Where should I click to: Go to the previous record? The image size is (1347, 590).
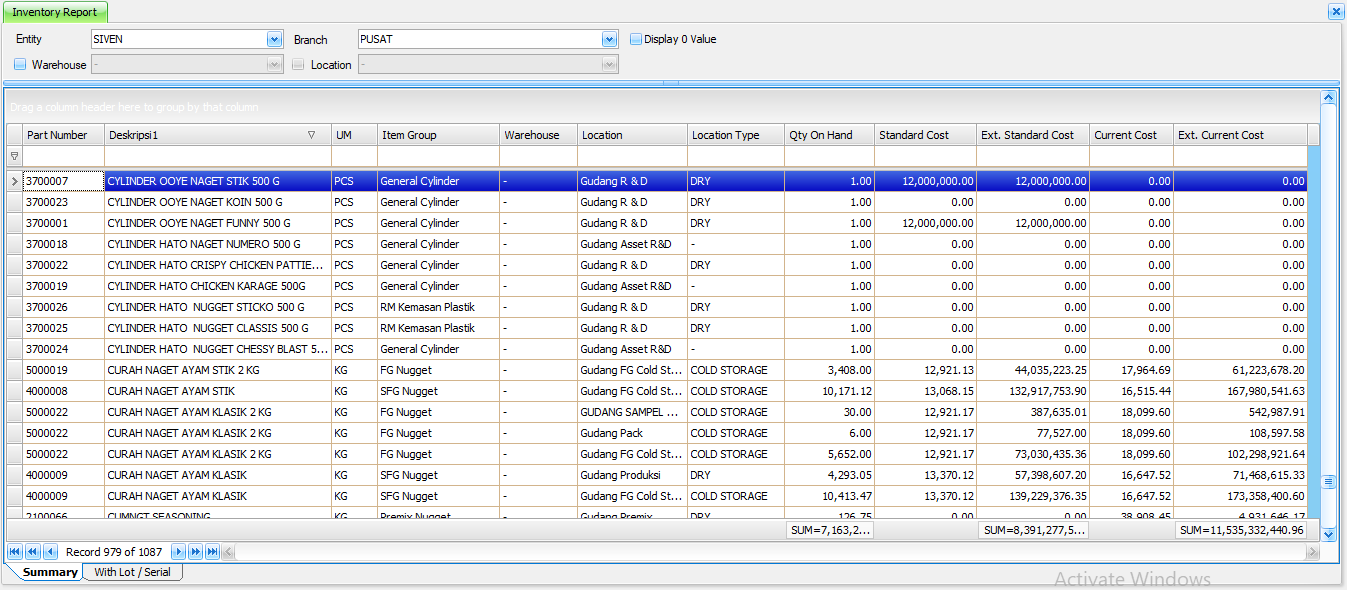pos(50,551)
